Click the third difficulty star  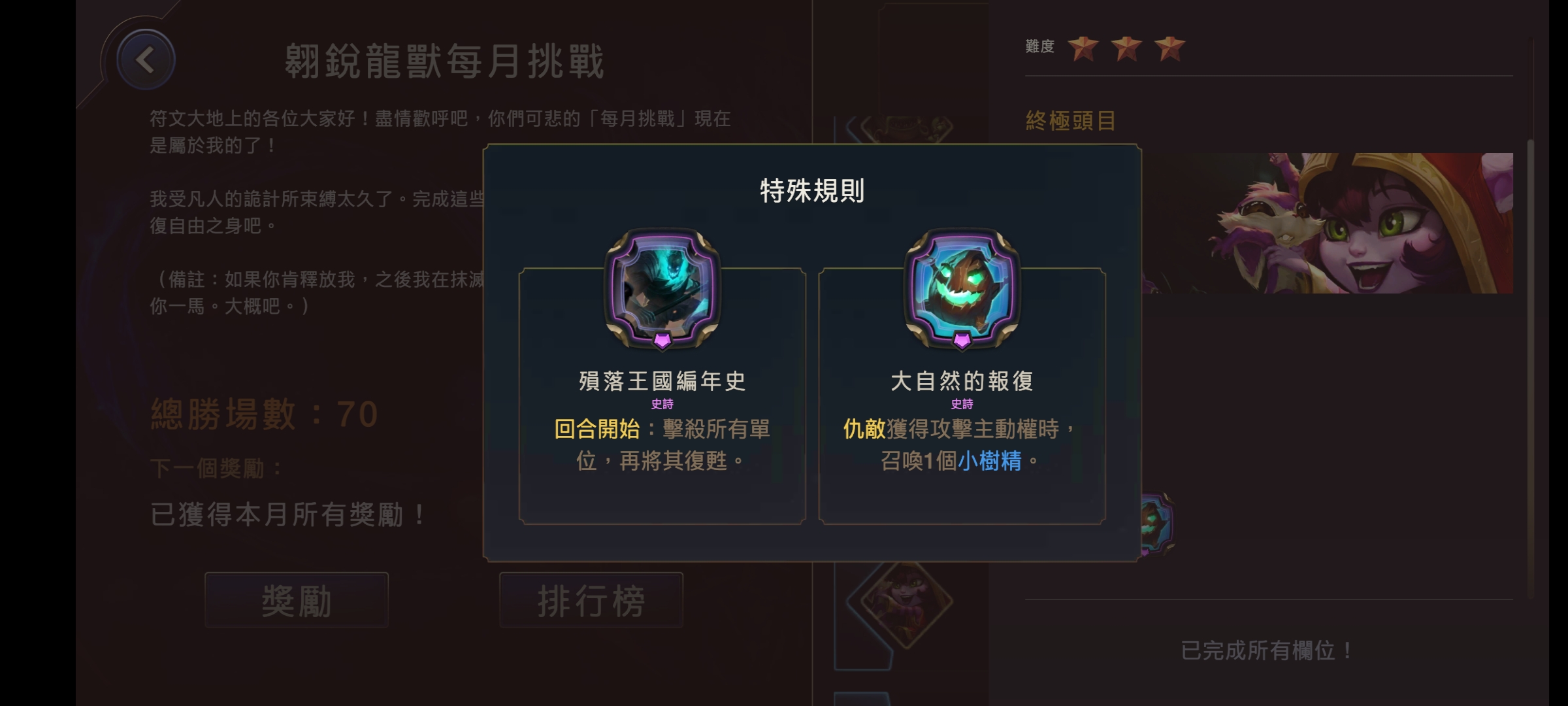click(1169, 48)
